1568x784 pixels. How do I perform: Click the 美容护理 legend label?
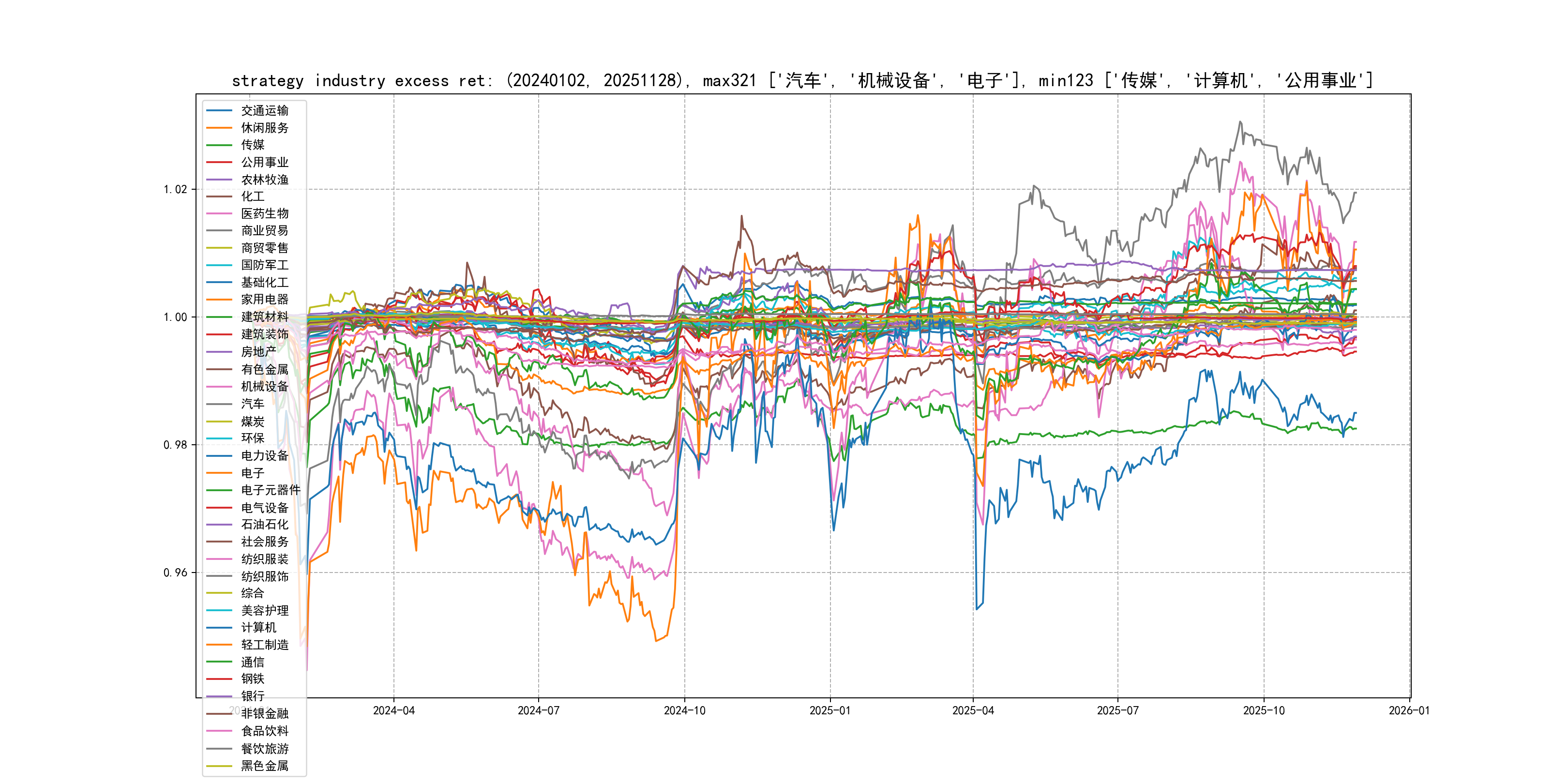click(x=264, y=611)
